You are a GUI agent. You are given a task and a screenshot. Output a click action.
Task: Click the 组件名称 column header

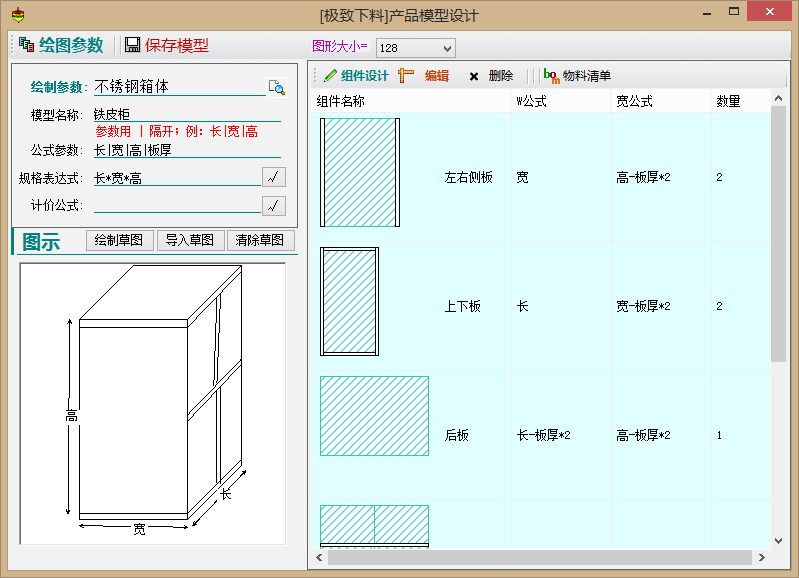point(411,101)
